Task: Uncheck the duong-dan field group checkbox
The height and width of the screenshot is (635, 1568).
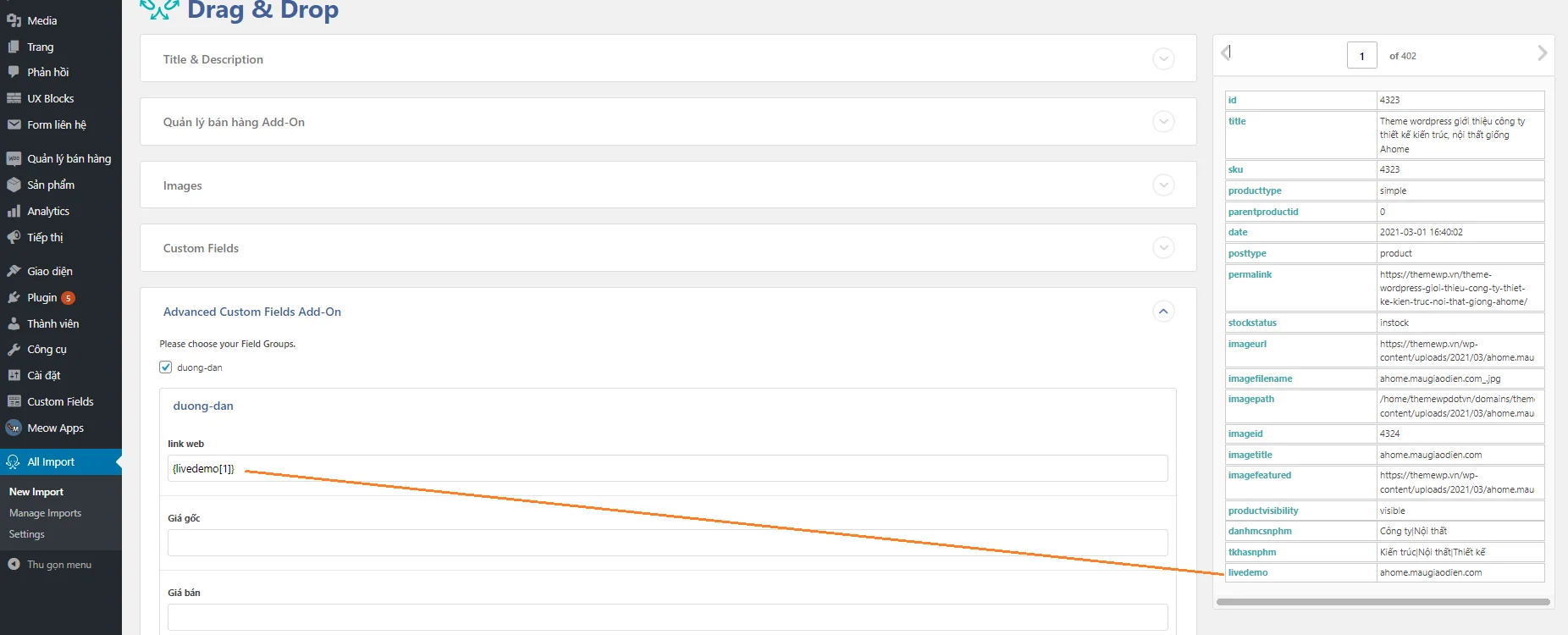Action: point(166,367)
